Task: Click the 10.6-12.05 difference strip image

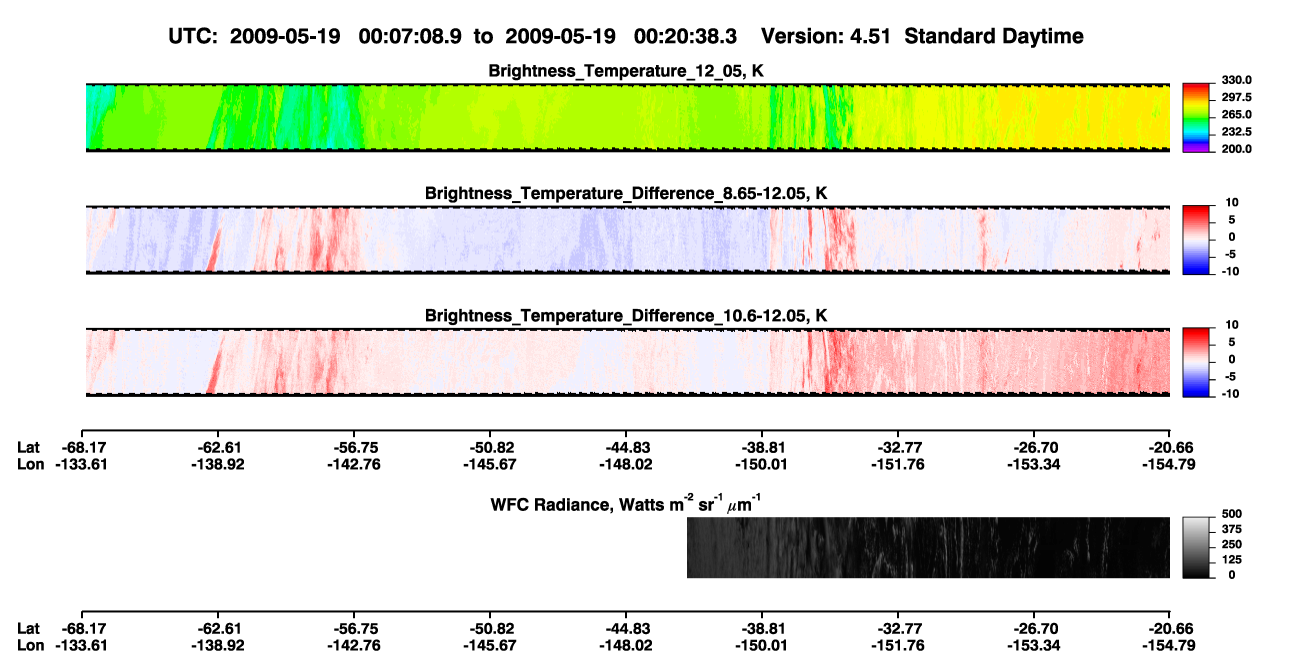Action: tap(628, 362)
